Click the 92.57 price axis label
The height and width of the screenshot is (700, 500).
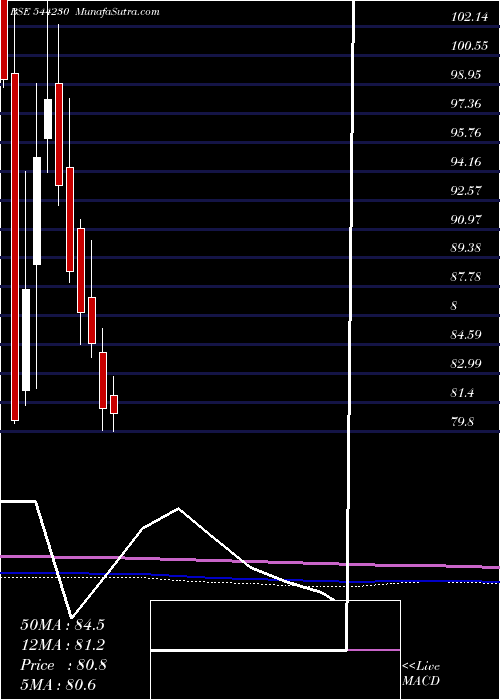click(x=466, y=191)
